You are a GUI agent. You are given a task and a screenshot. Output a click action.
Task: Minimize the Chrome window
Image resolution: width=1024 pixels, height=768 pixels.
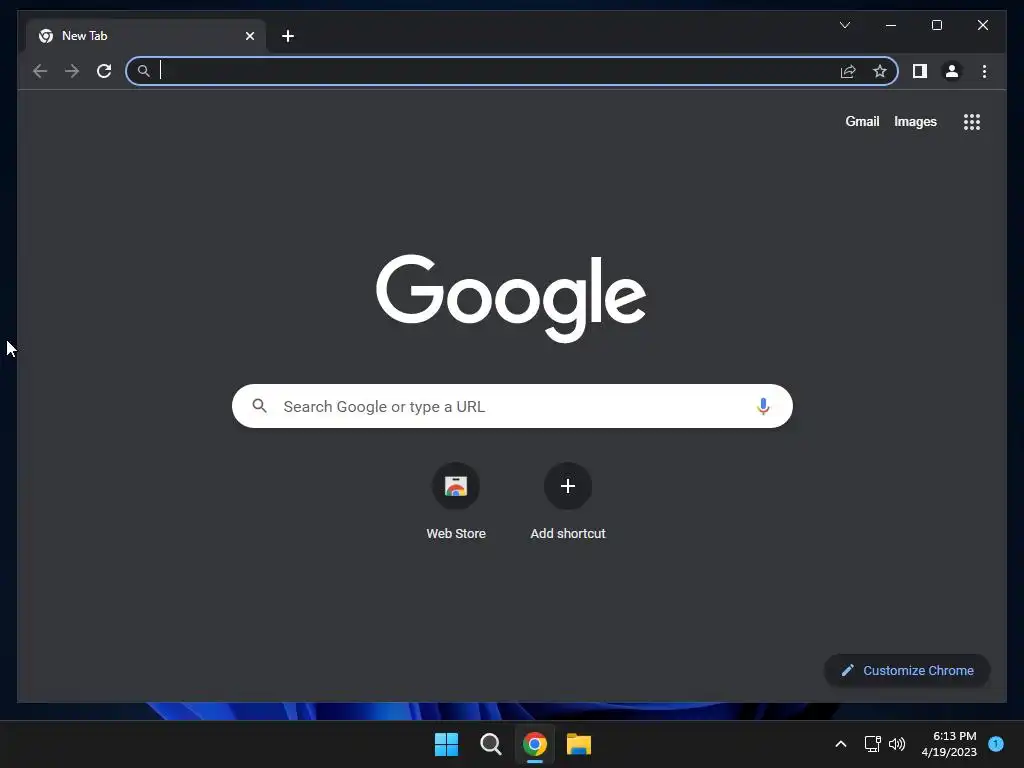tap(891, 25)
